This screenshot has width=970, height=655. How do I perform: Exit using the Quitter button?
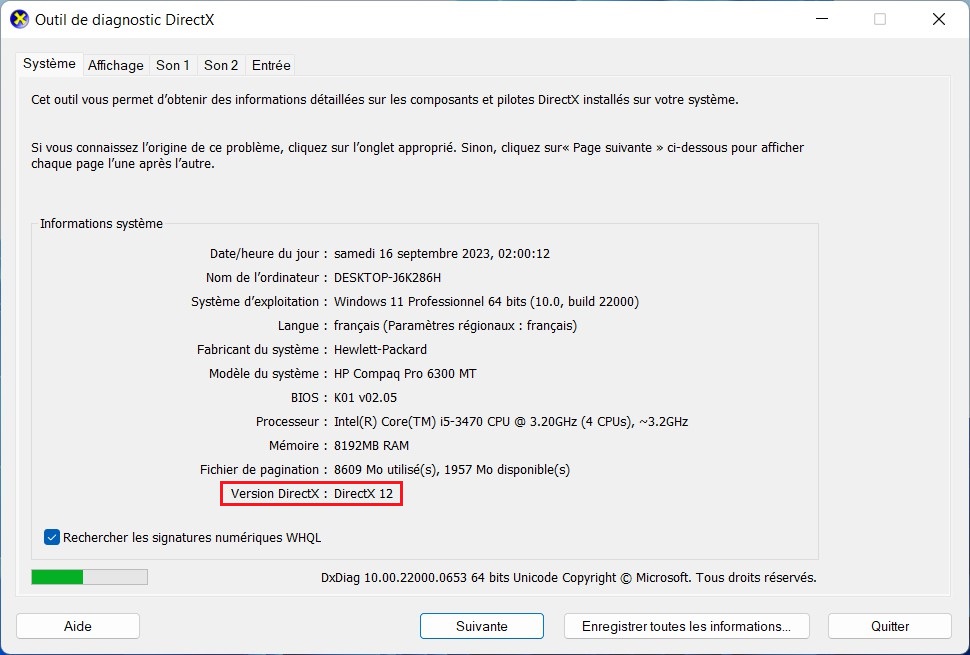pos(889,626)
